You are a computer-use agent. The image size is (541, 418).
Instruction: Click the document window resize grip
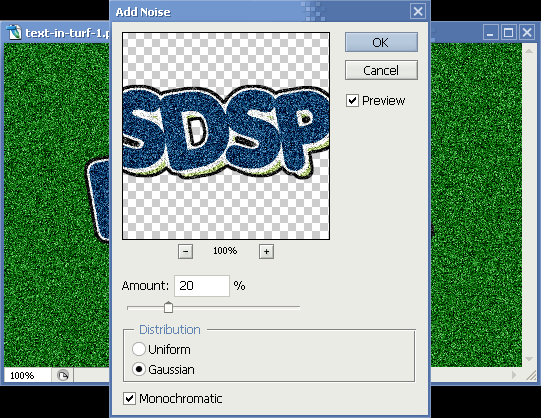pos(531,376)
